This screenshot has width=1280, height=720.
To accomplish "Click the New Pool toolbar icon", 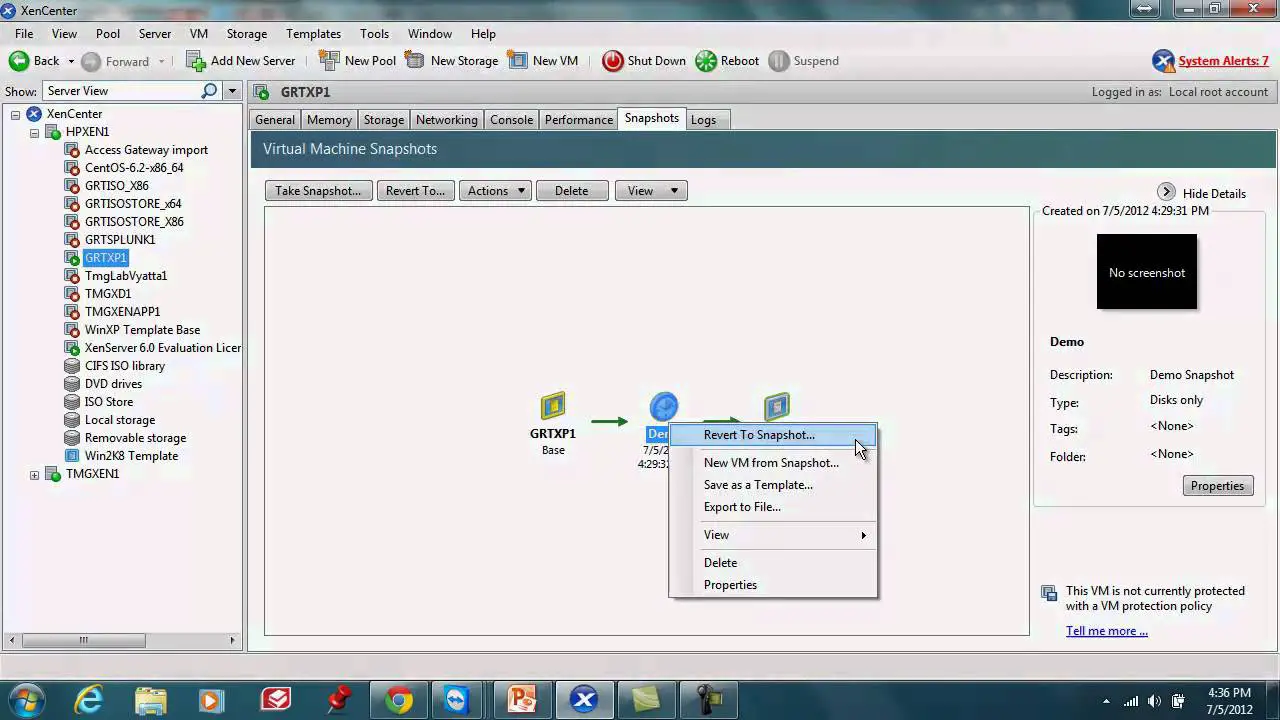I will [x=329, y=61].
